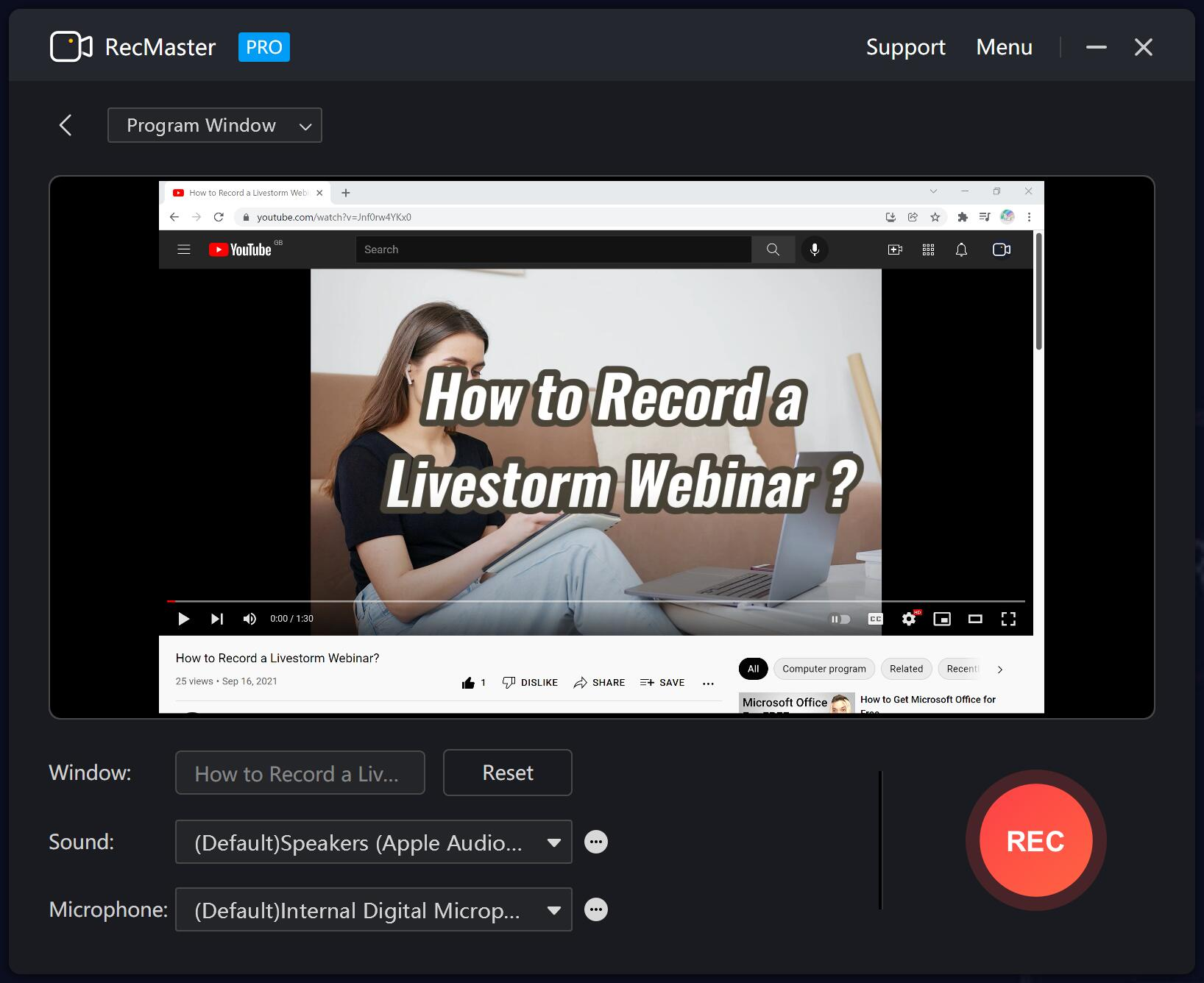Click Chrome install app icon
This screenshot has height=983, width=1204.
[x=890, y=217]
